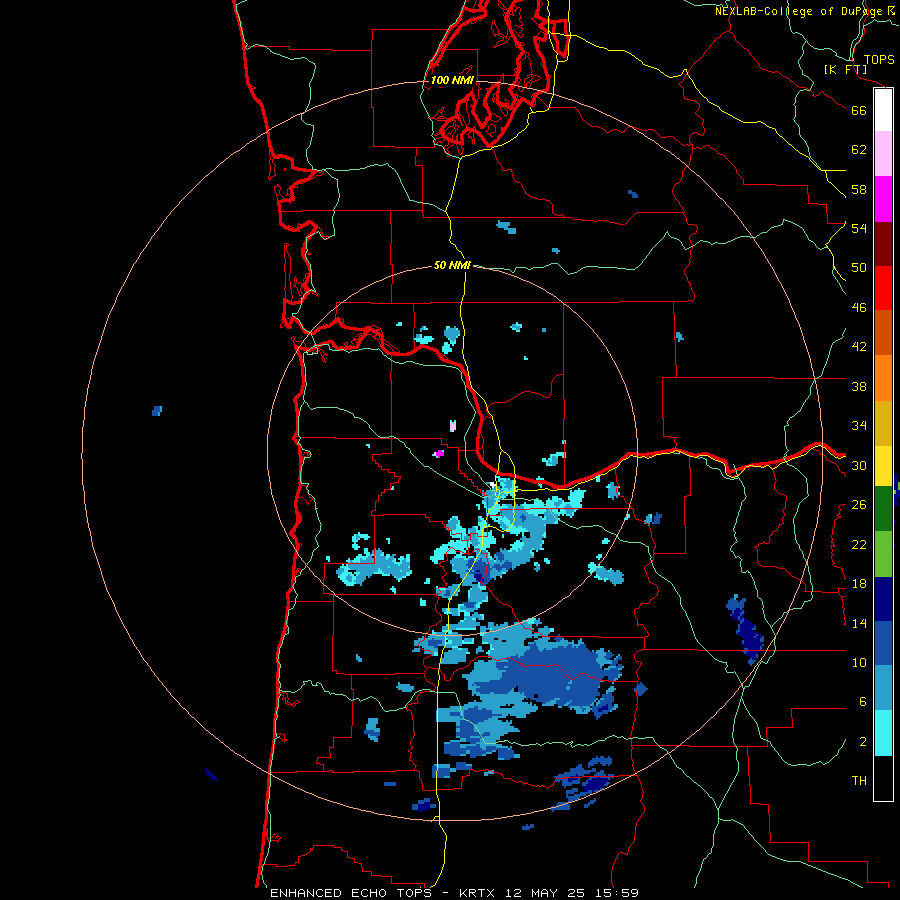The image size is (900, 900).
Task: Click the yellow 30 kft legend swatch
Action: tap(883, 466)
